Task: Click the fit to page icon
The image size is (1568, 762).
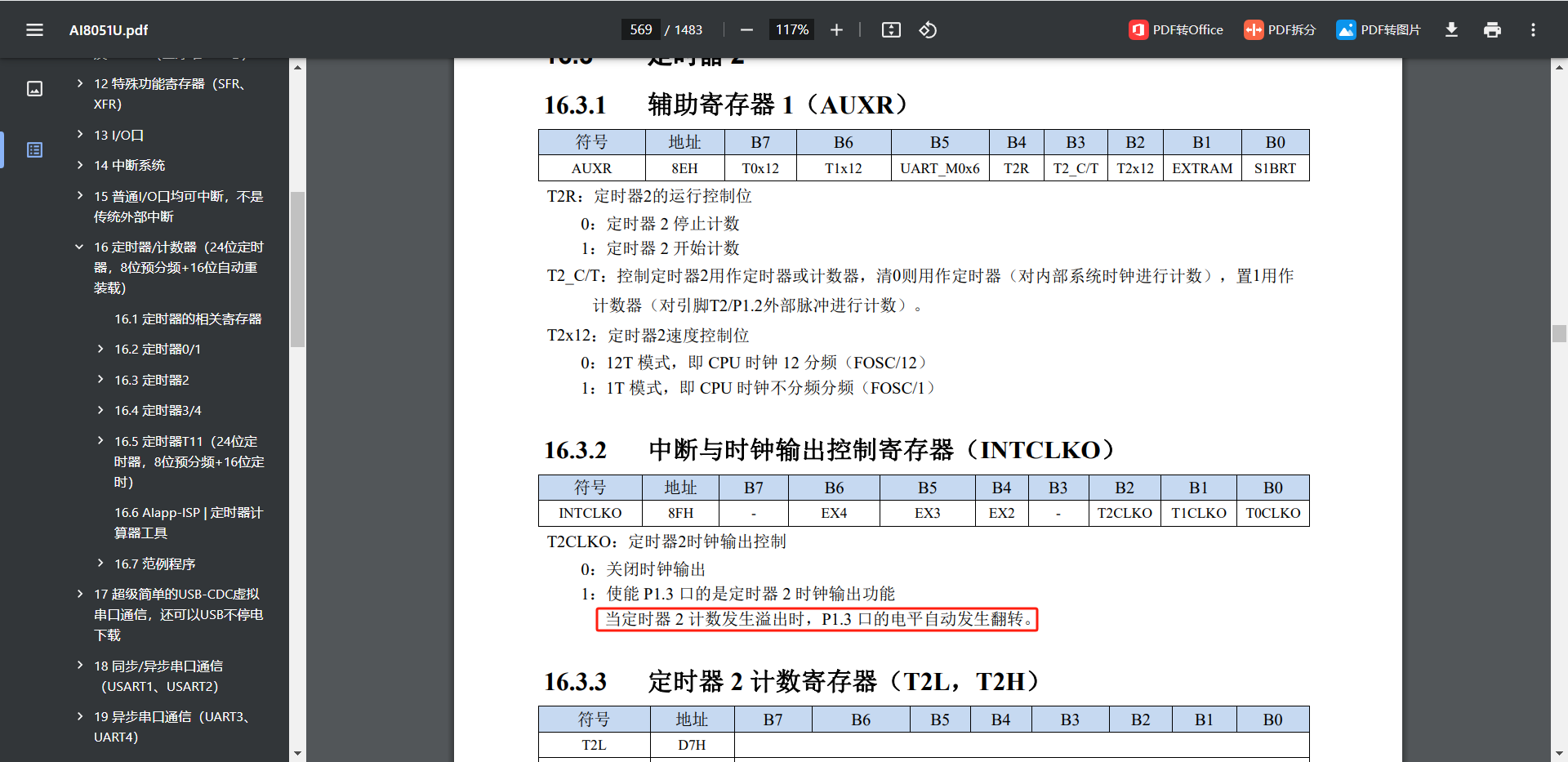Action: point(891,30)
